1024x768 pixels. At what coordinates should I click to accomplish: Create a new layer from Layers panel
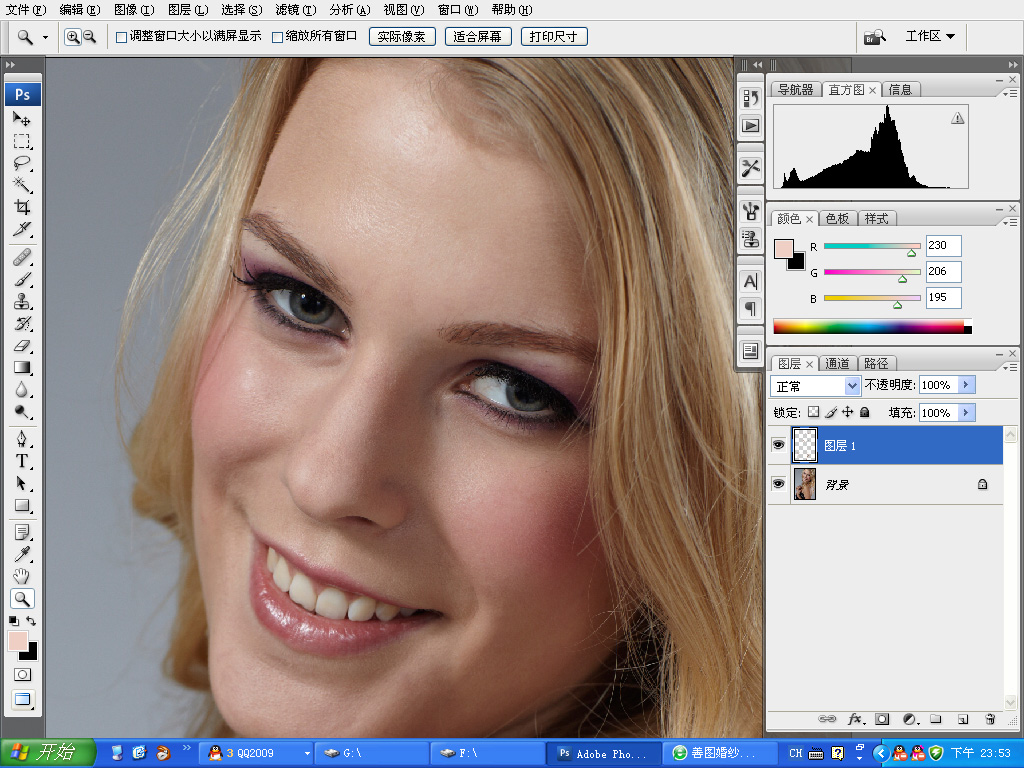pyautogui.click(x=963, y=719)
